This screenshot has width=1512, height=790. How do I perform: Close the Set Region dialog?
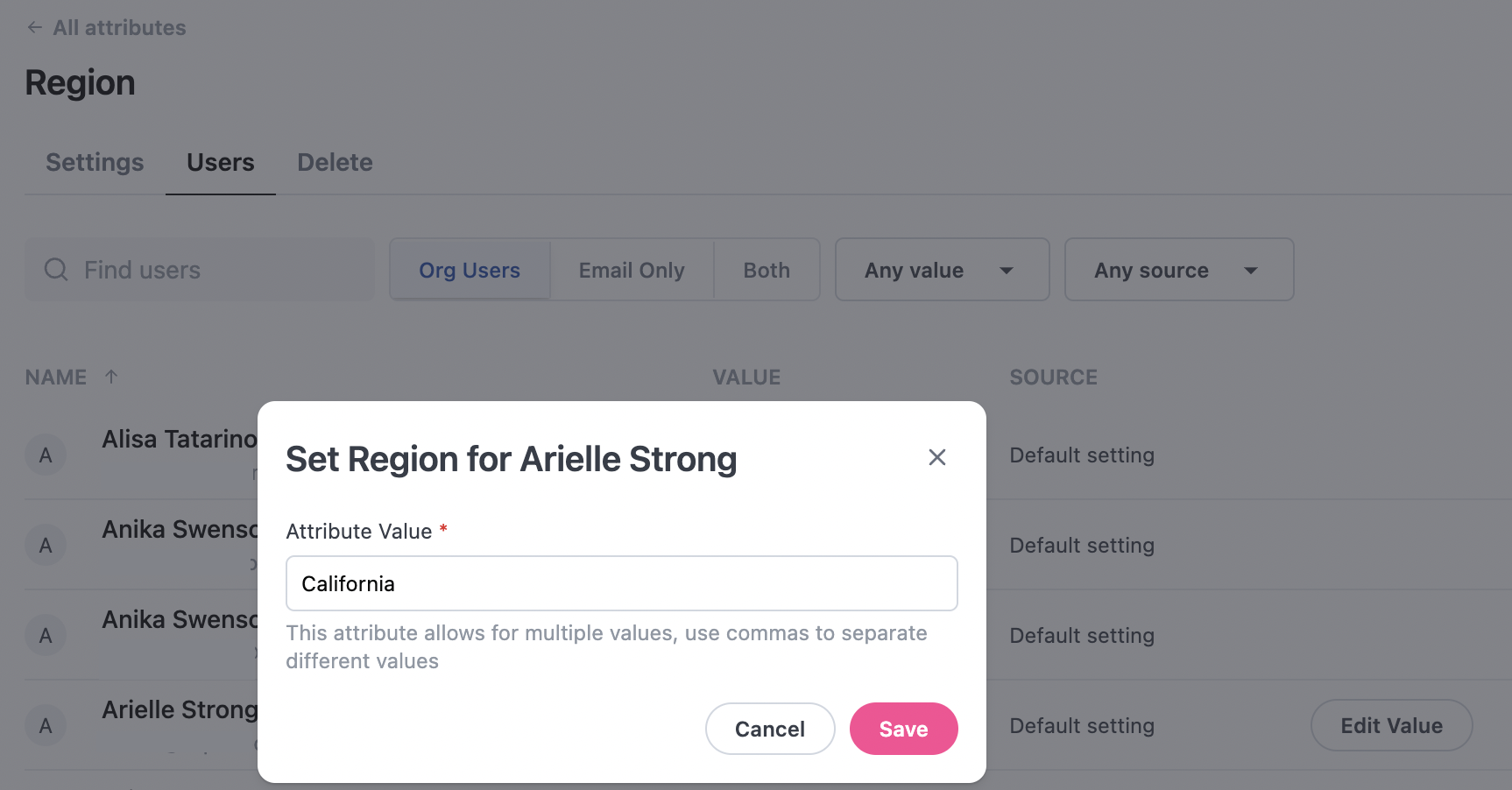click(x=936, y=457)
